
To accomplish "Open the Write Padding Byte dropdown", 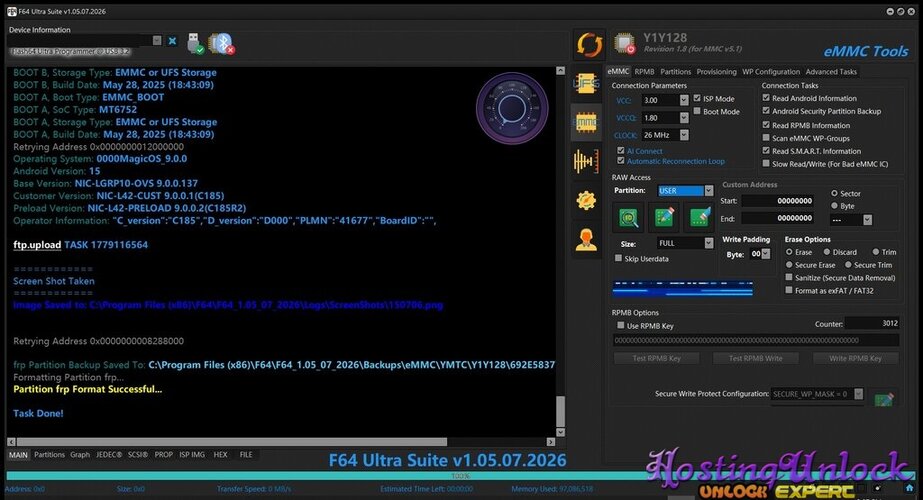I will pyautogui.click(x=765, y=254).
